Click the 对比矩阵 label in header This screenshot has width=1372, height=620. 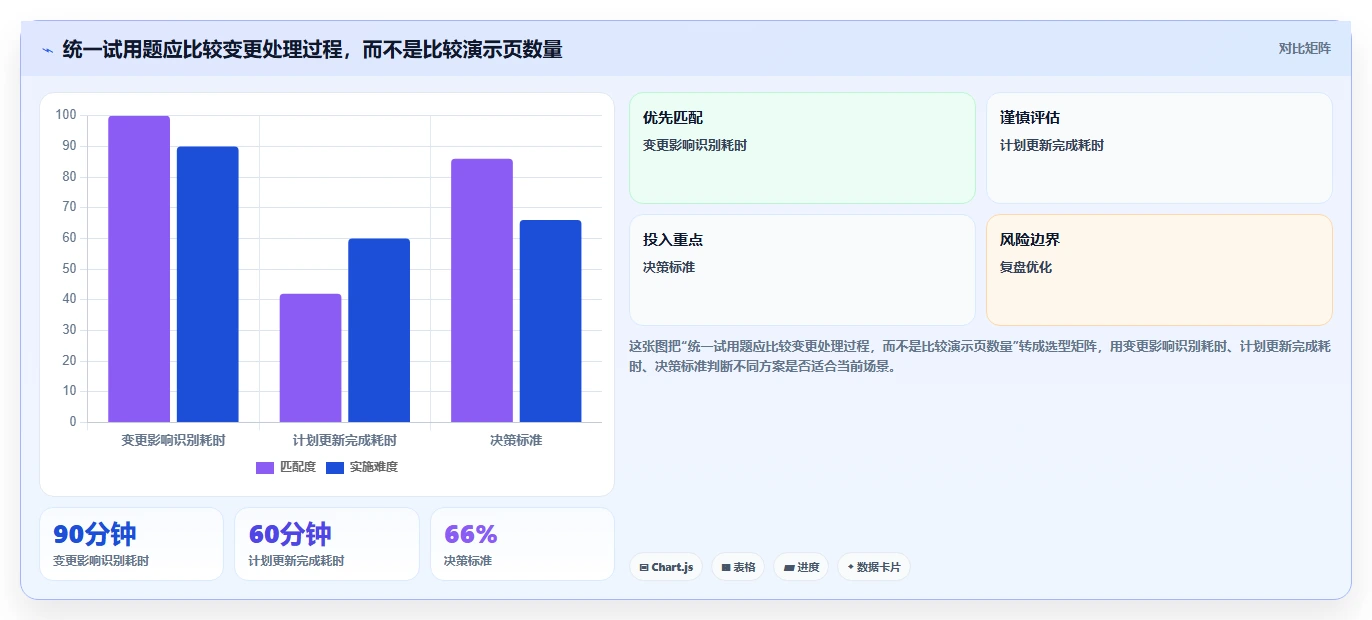click(x=1304, y=48)
